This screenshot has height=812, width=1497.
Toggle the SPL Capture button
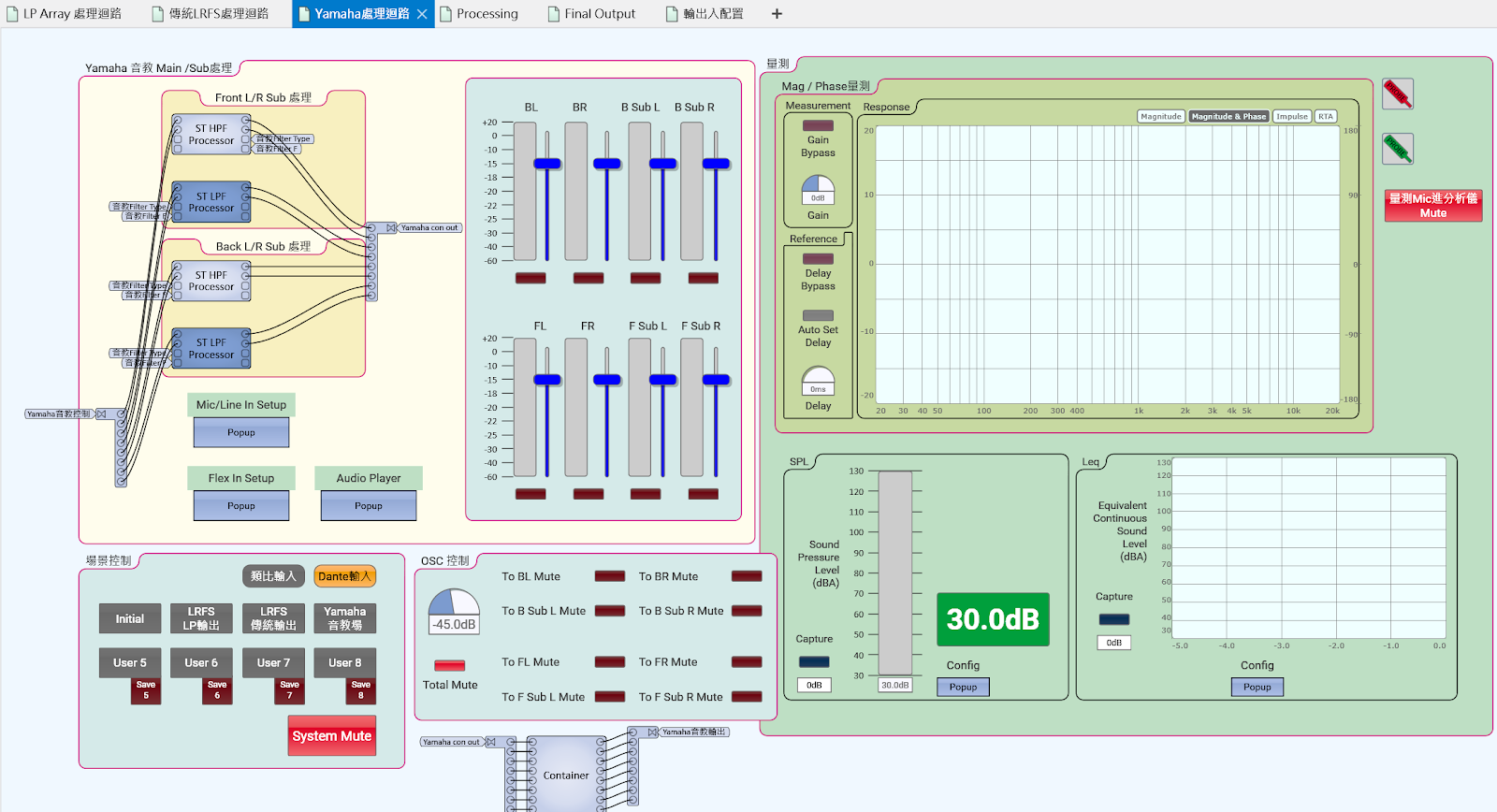(814, 661)
